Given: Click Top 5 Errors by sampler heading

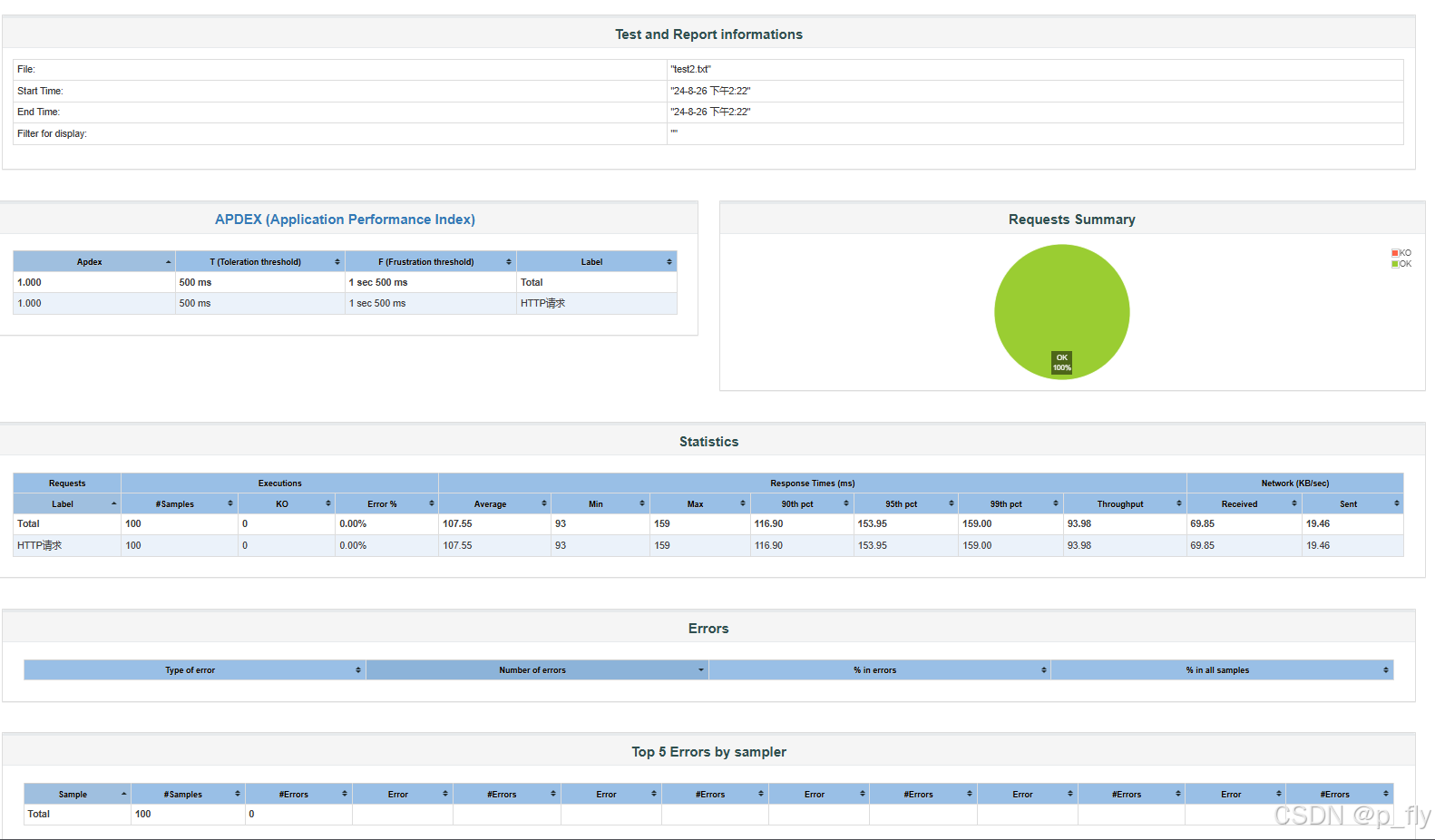Looking at the screenshot, I should tap(708, 752).
